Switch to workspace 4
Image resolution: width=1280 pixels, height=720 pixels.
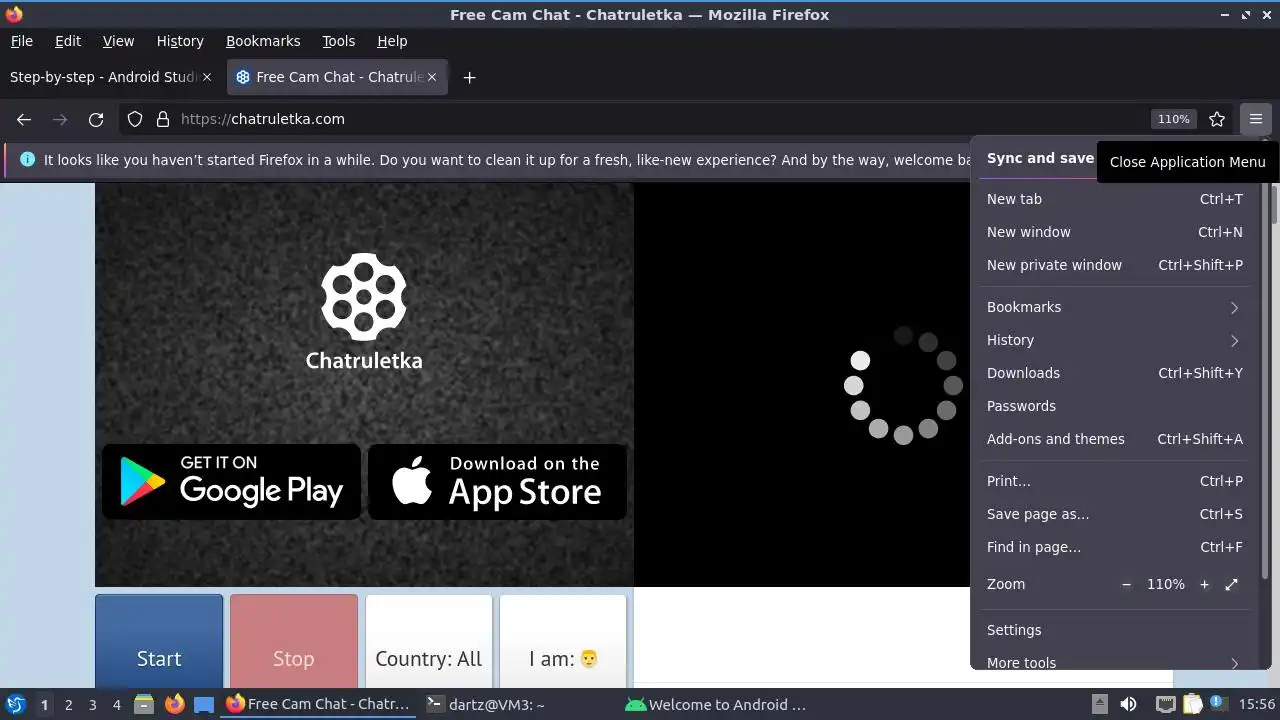[x=116, y=704]
